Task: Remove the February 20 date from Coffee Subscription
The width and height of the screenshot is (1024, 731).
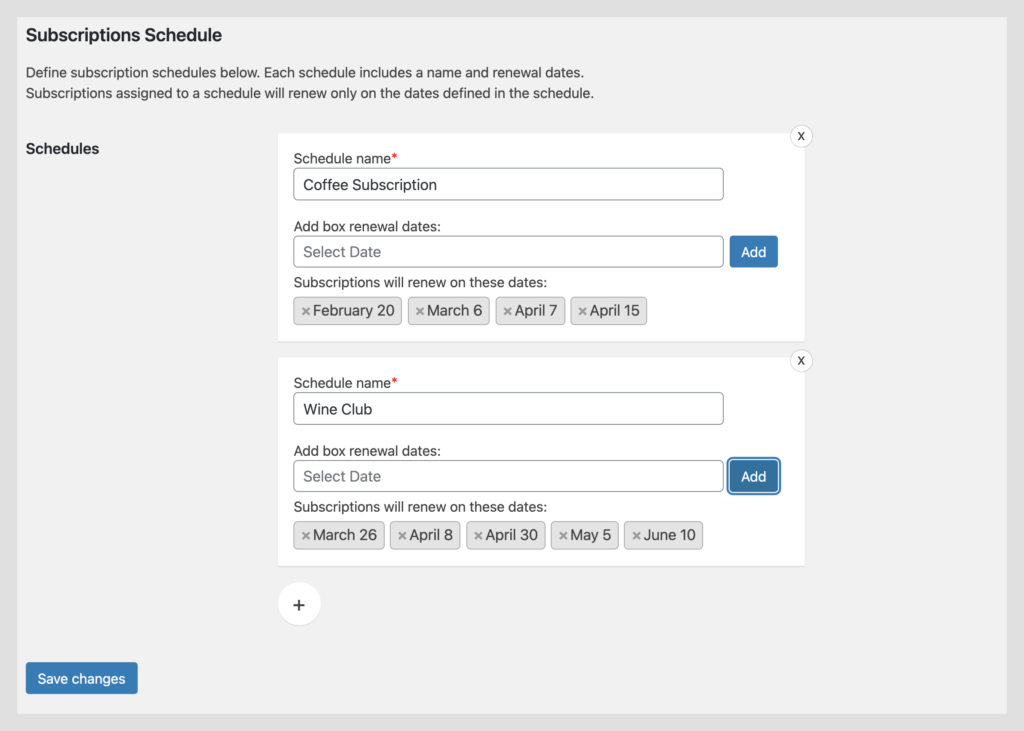Action: tap(304, 311)
